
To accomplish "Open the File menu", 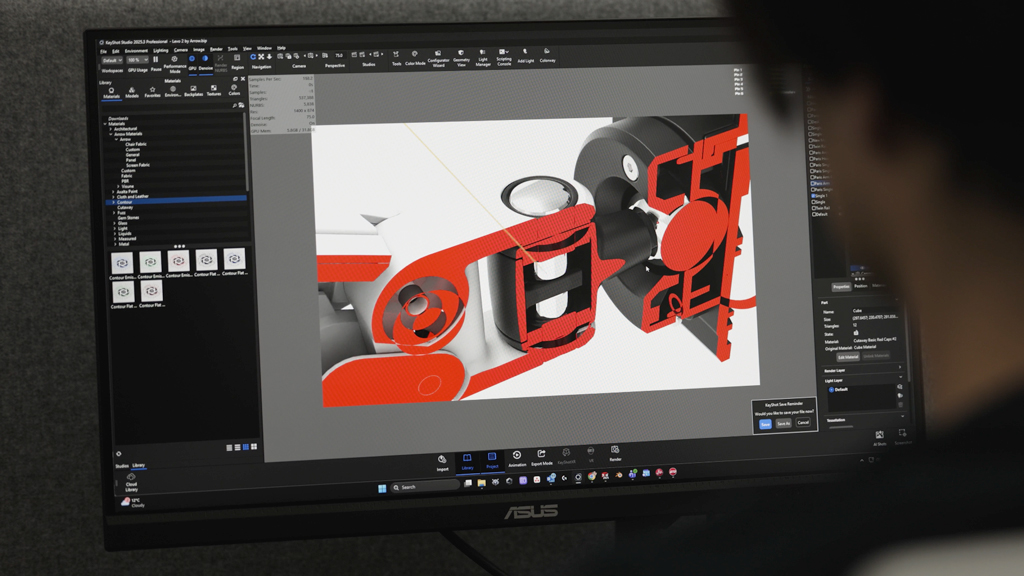I will click(x=103, y=51).
